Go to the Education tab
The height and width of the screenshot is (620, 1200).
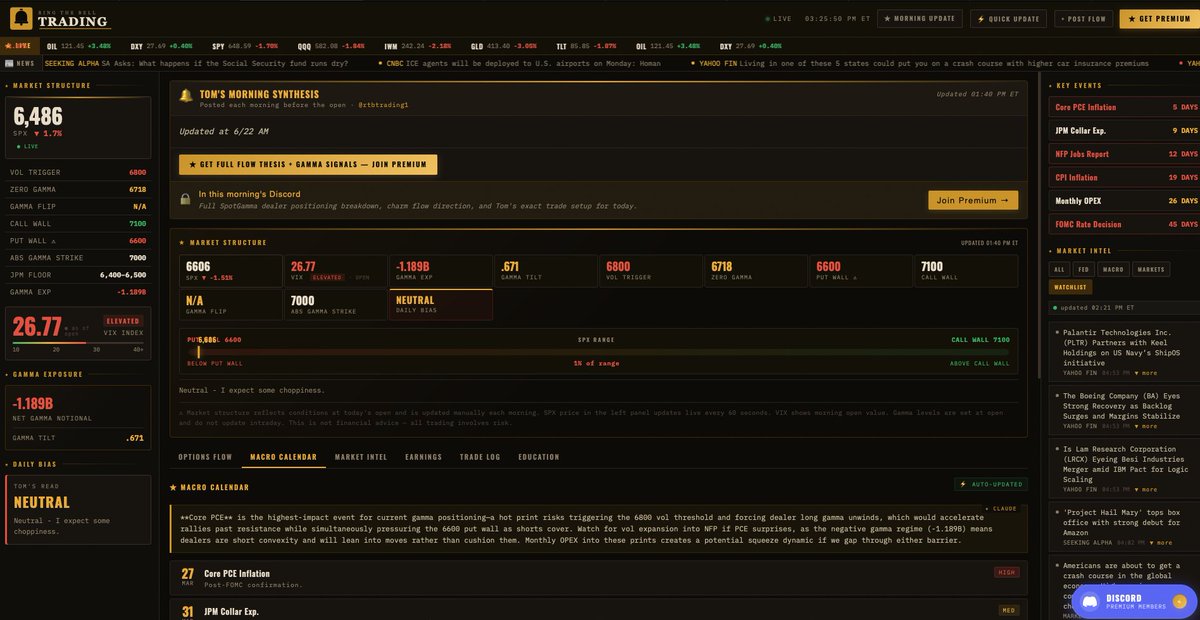(x=539, y=457)
